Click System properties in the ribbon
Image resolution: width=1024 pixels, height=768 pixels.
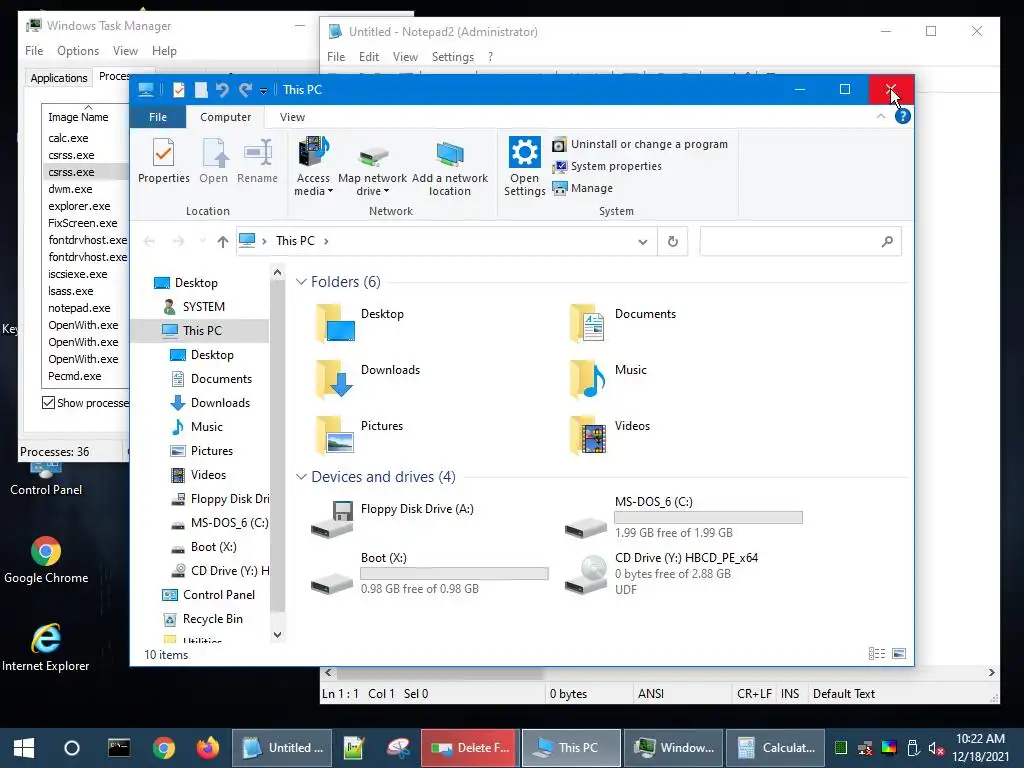(607, 167)
